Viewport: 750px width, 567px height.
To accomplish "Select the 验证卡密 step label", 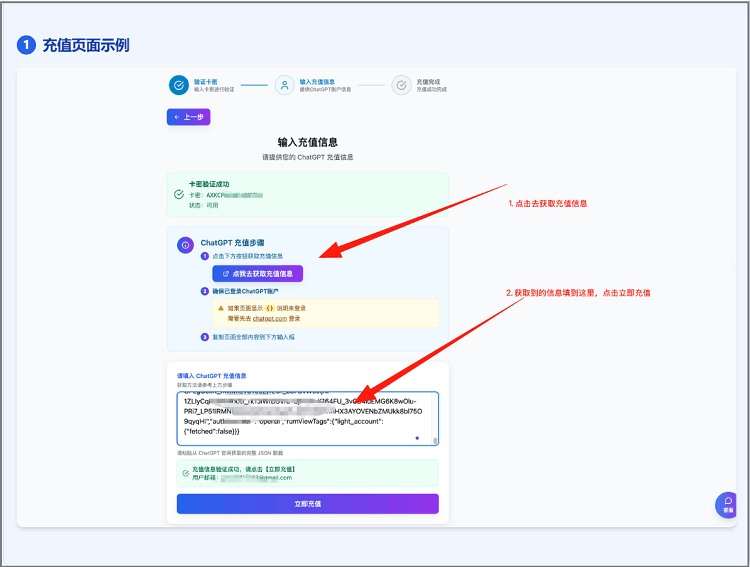I will point(204,81).
